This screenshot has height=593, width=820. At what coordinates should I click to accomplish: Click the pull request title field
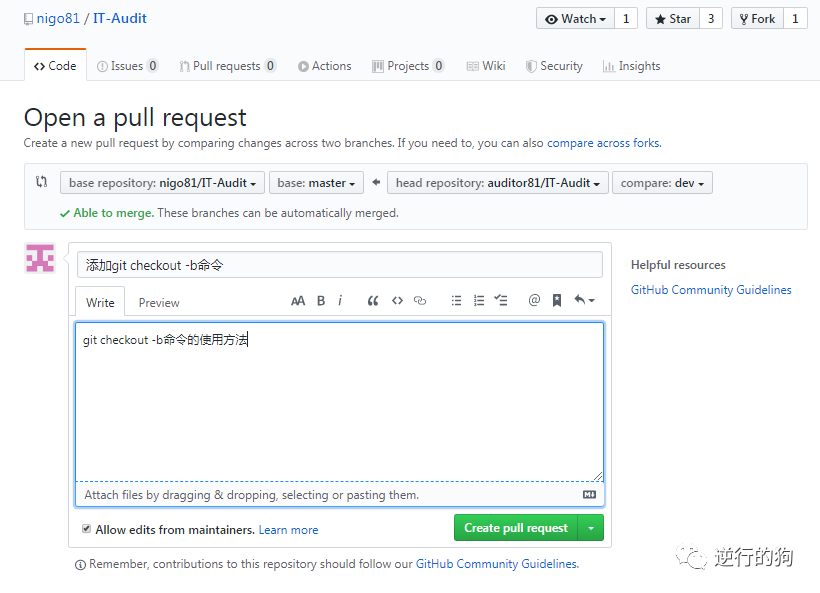(340, 265)
